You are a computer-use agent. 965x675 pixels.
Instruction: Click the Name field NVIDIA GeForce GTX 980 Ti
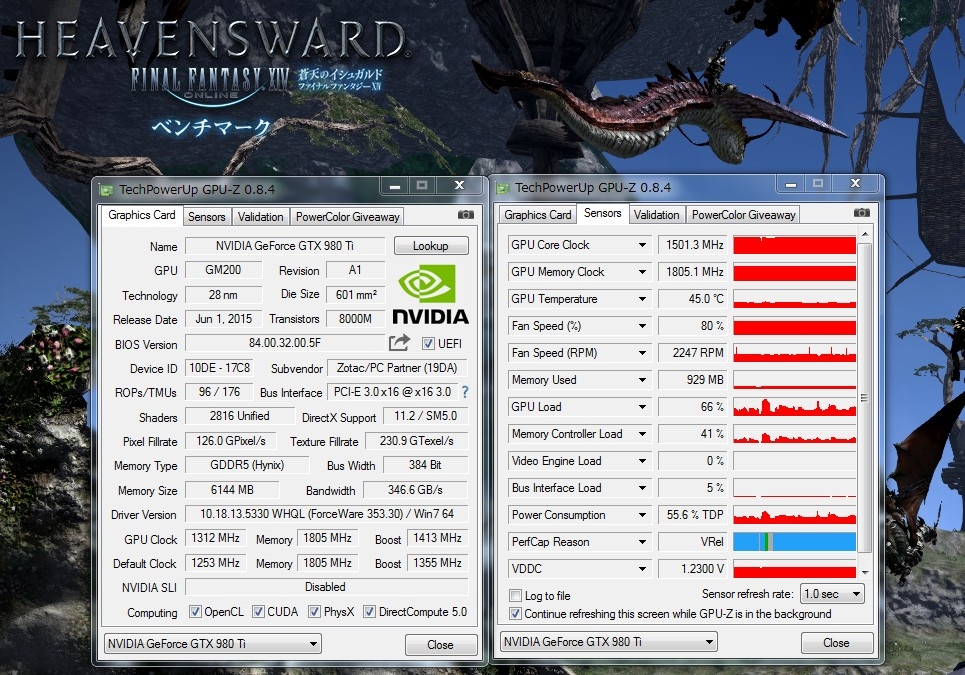(285, 246)
